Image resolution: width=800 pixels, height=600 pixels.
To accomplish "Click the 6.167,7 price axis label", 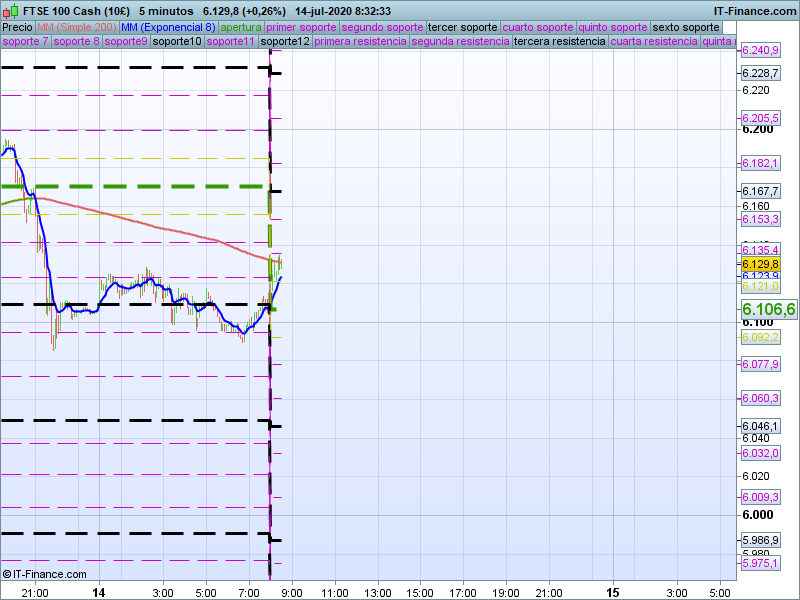I will [759, 191].
